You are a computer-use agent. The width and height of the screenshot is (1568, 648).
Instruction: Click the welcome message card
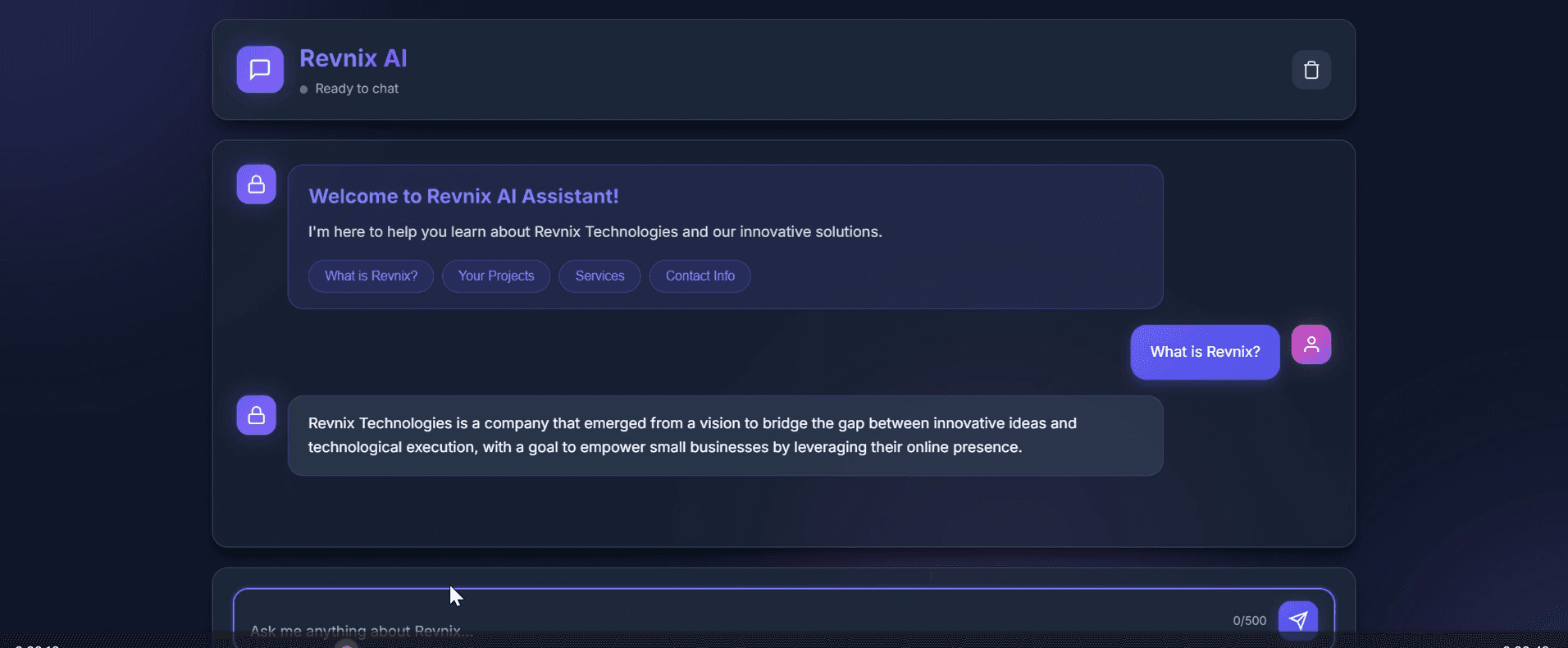tap(725, 238)
